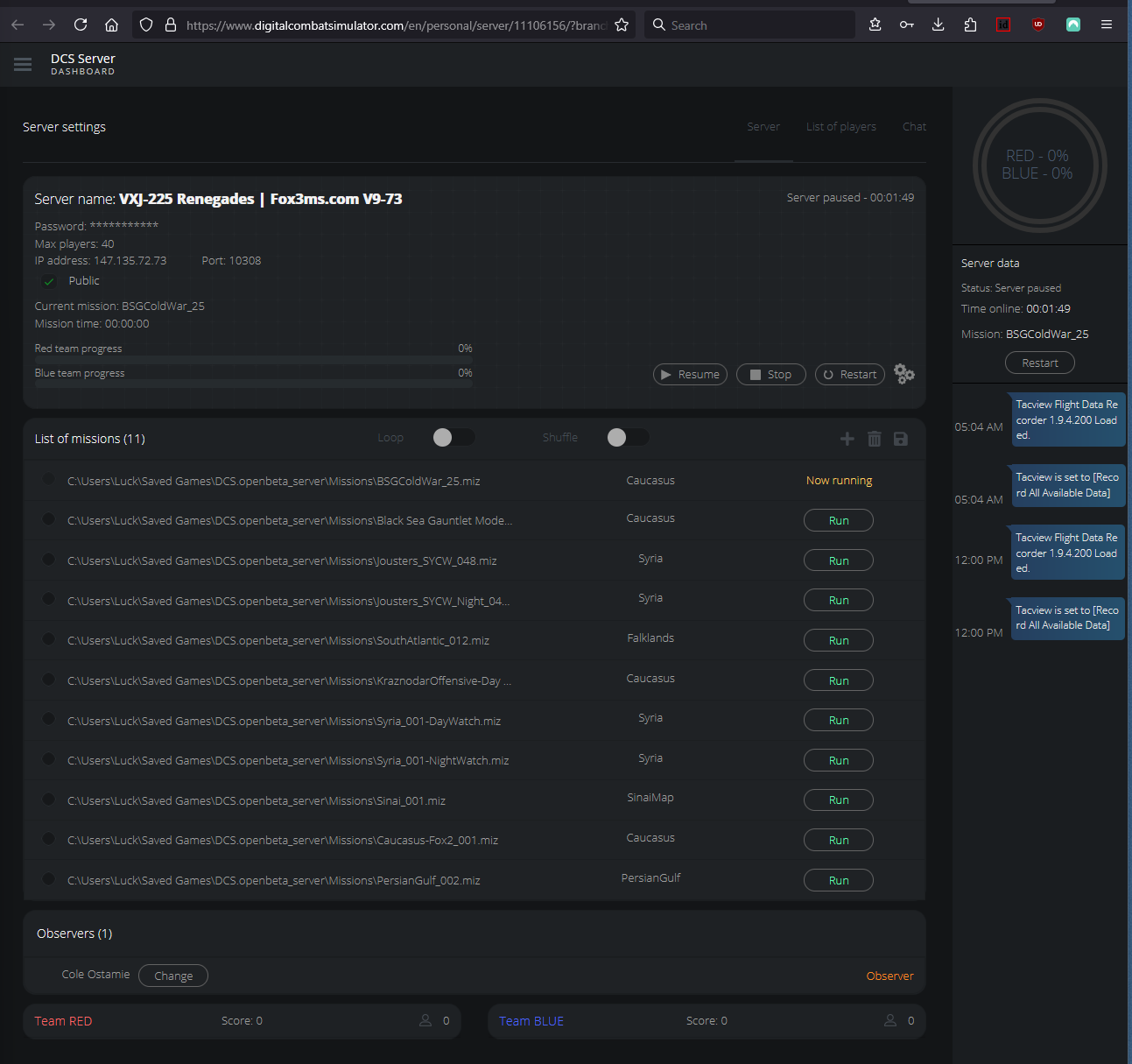Run the KraznodarOffensive-Day mission

(x=839, y=680)
